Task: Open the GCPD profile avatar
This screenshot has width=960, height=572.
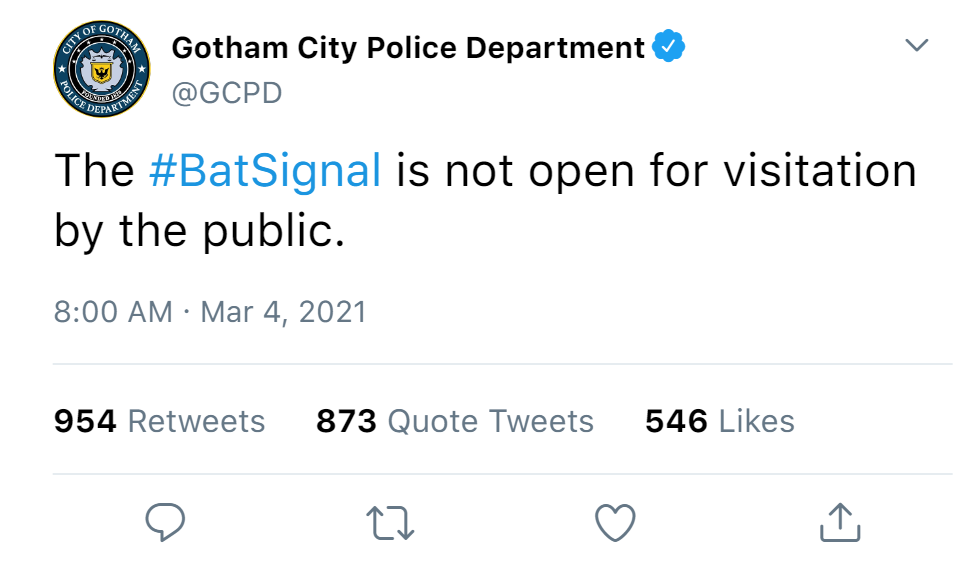Action: tap(102, 69)
